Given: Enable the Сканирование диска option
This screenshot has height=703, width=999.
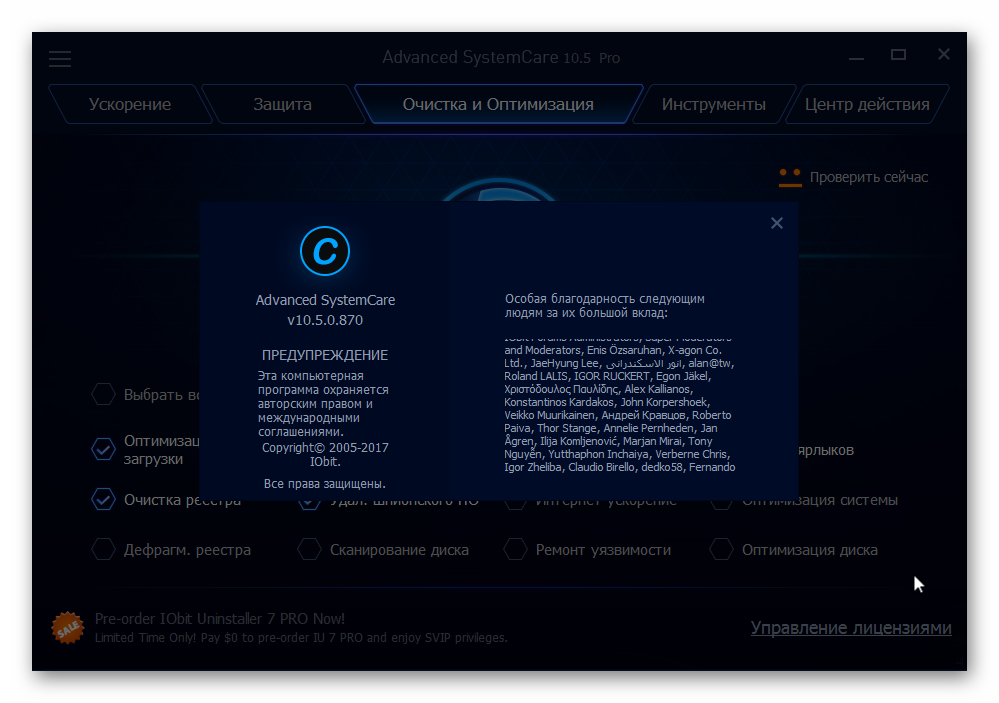Looking at the screenshot, I should [310, 549].
